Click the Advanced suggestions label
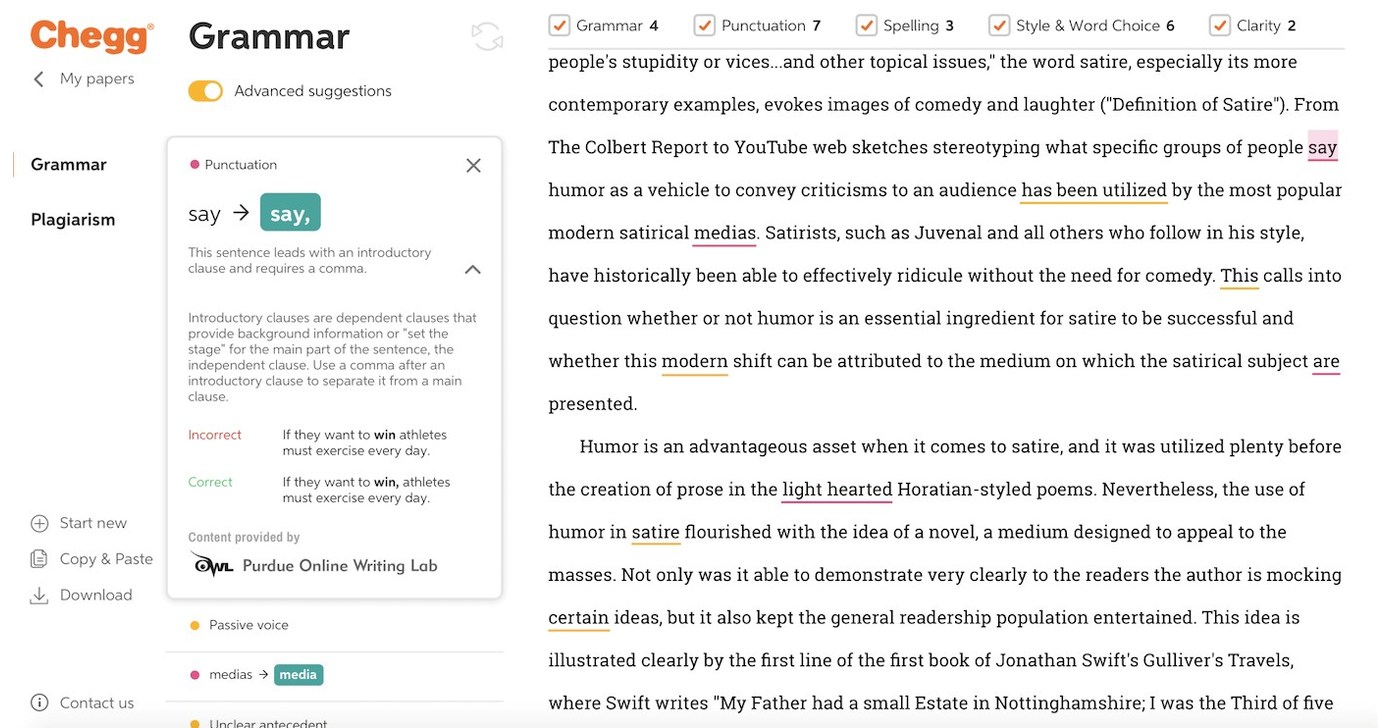 [313, 91]
